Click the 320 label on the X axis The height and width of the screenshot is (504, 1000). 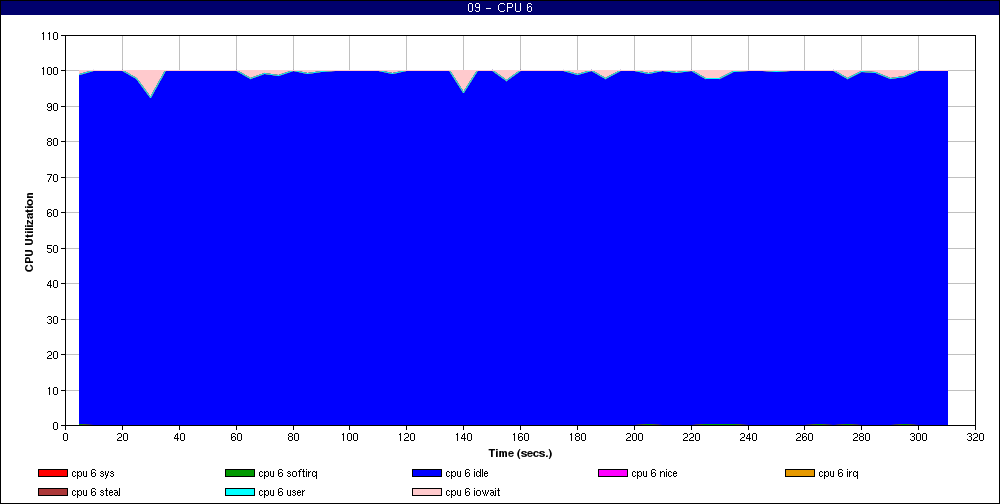[975, 437]
